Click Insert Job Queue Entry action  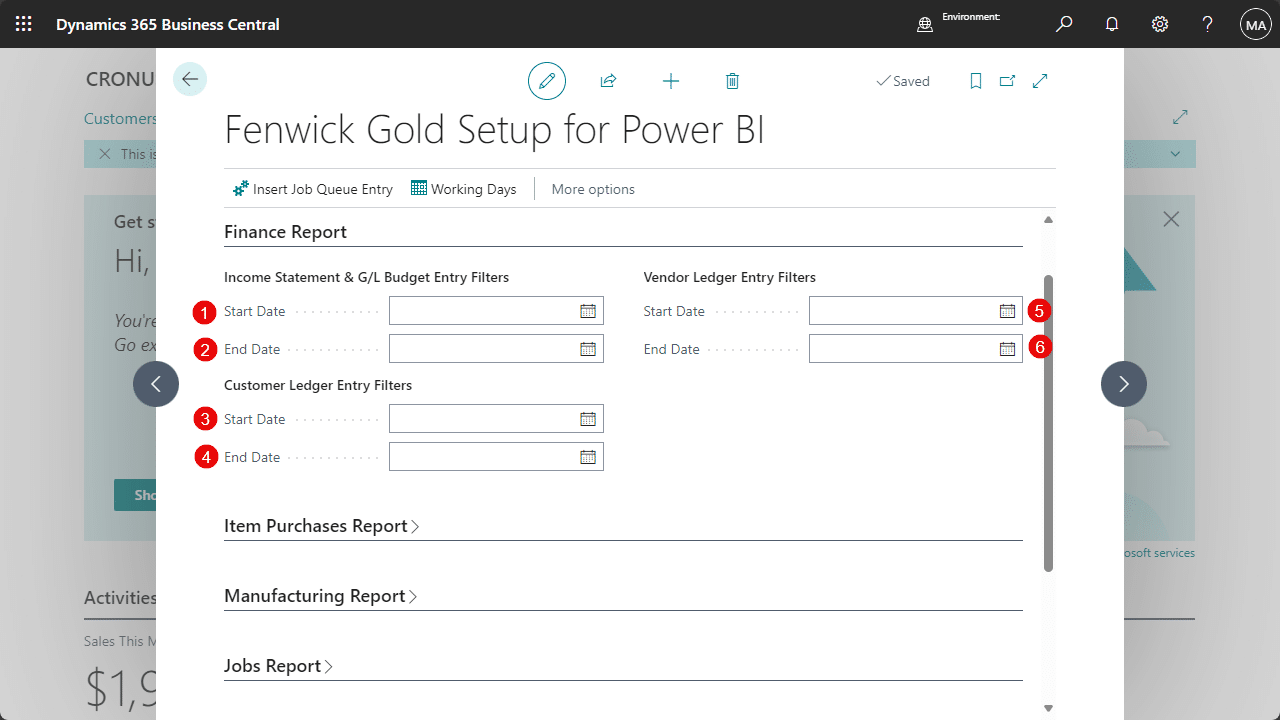313,189
